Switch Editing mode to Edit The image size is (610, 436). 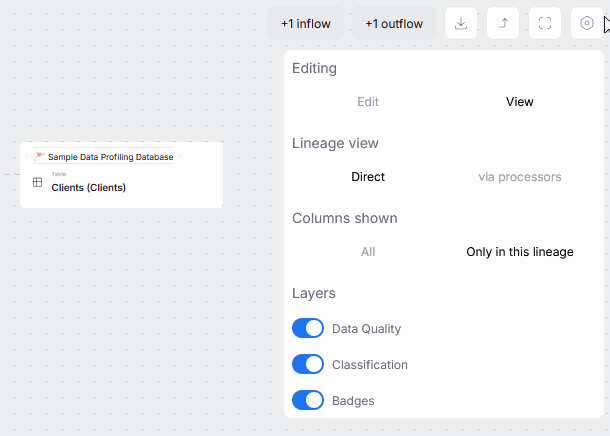coord(368,102)
